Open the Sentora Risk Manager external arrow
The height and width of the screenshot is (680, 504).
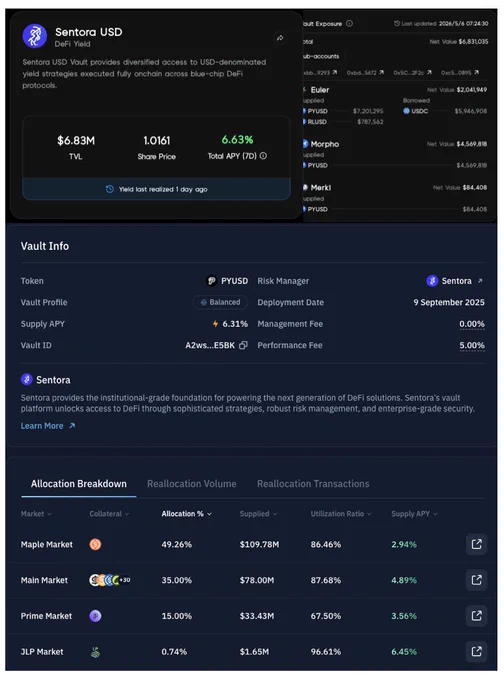480,281
